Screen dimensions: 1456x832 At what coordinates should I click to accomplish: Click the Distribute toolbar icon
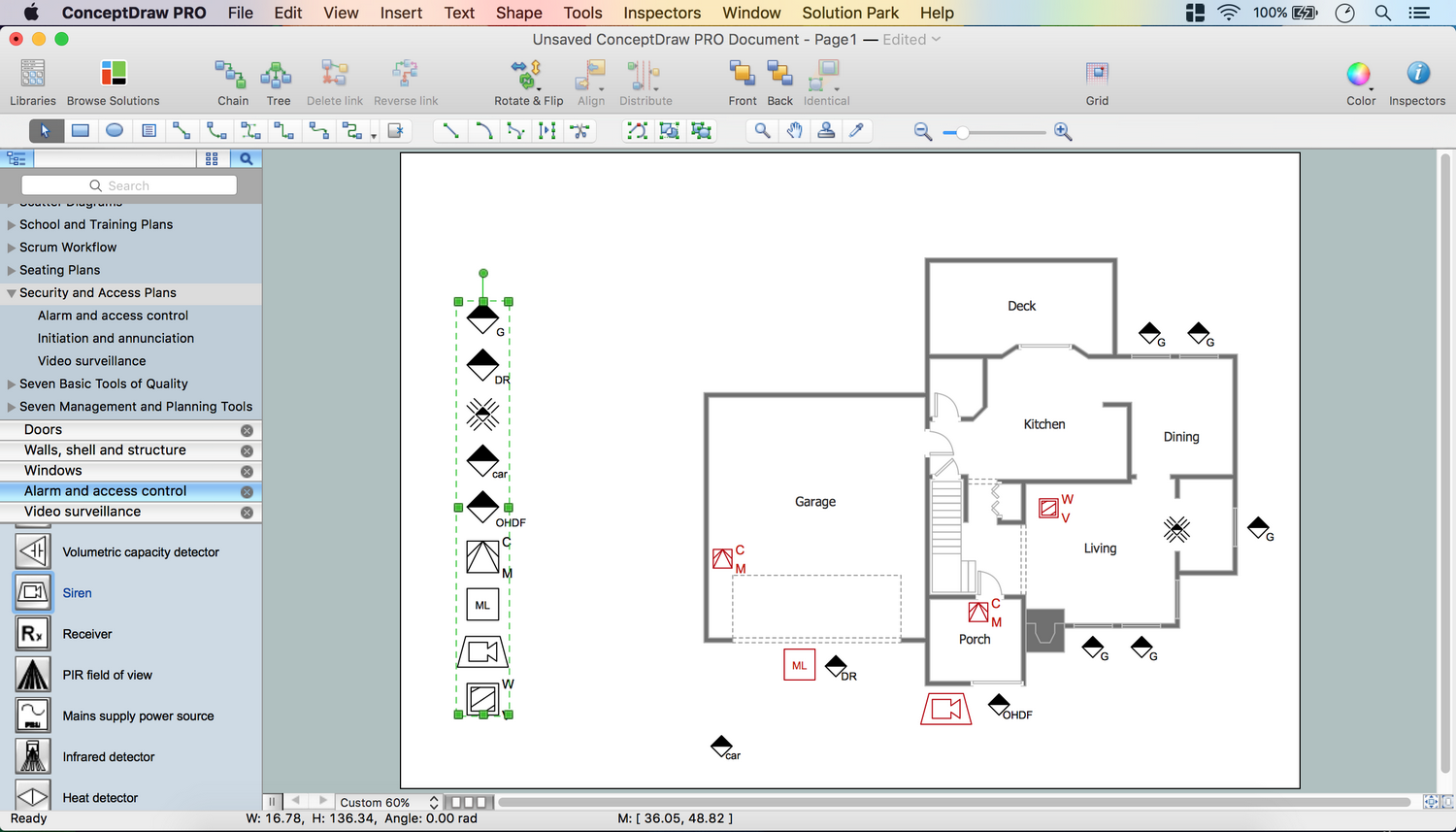tap(645, 74)
